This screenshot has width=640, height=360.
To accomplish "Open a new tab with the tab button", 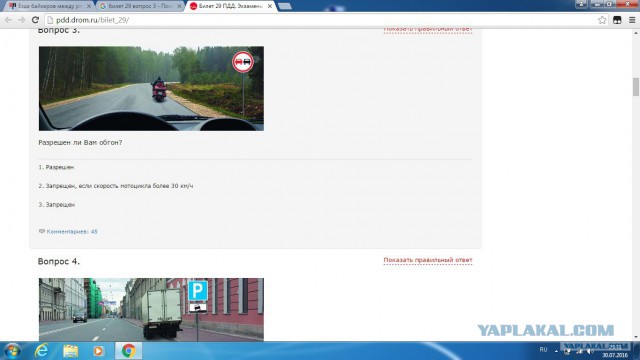I will click(284, 6).
